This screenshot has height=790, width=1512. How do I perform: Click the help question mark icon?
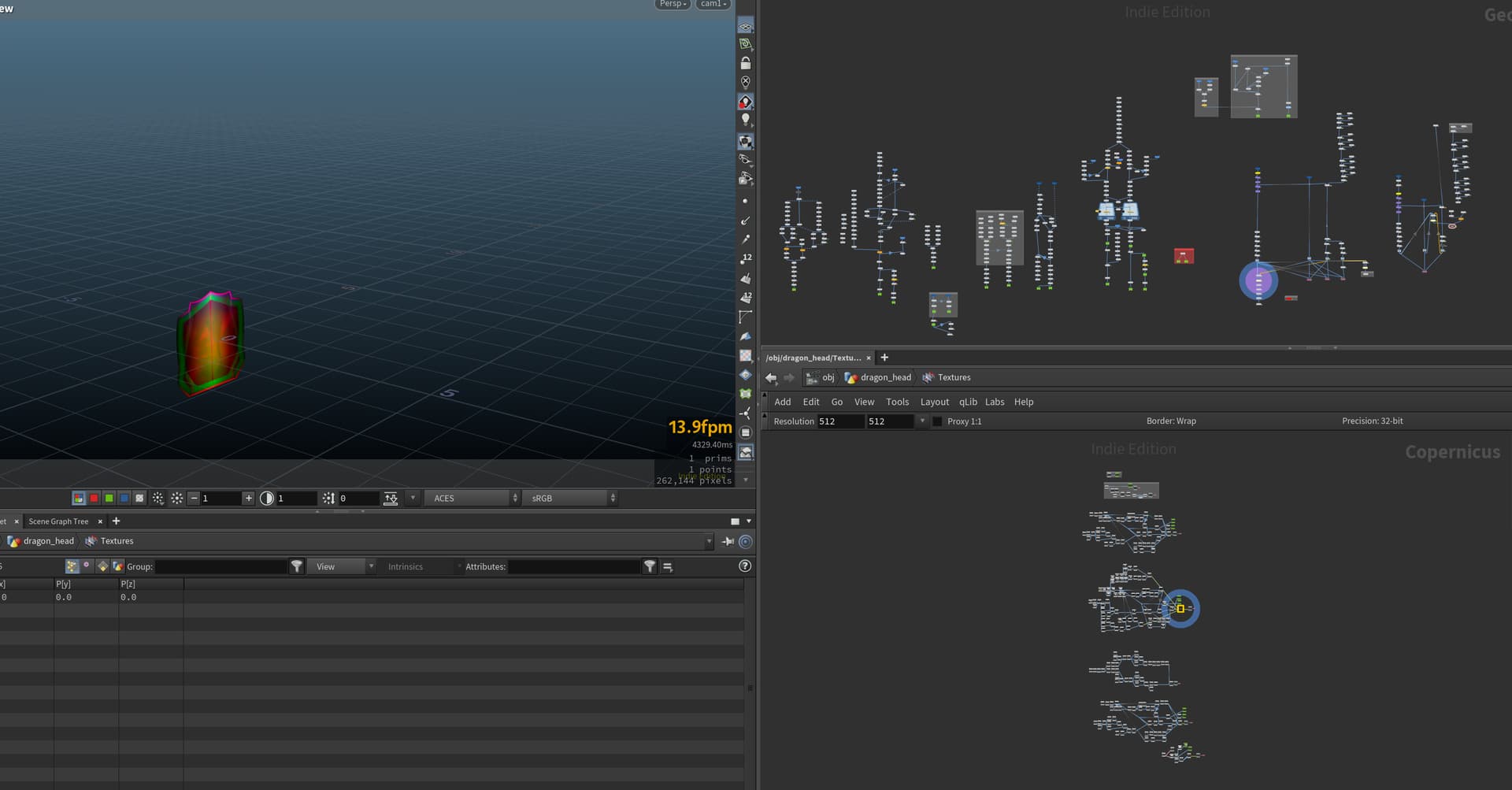click(744, 566)
